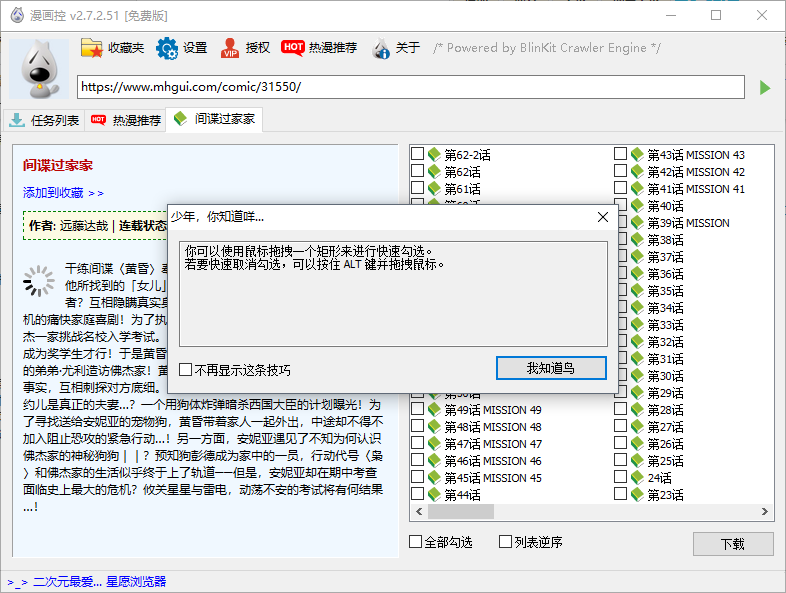Click the book icon of 第33话
The height and width of the screenshot is (593, 786).
pos(637,325)
